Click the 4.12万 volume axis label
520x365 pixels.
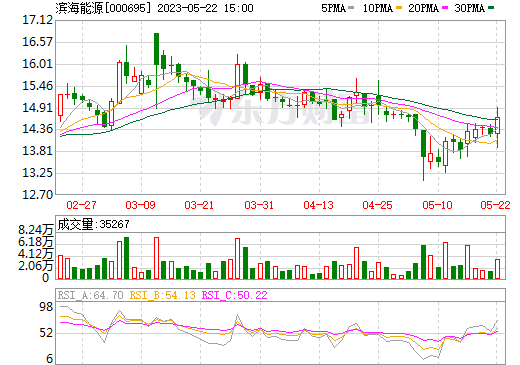coord(36,254)
